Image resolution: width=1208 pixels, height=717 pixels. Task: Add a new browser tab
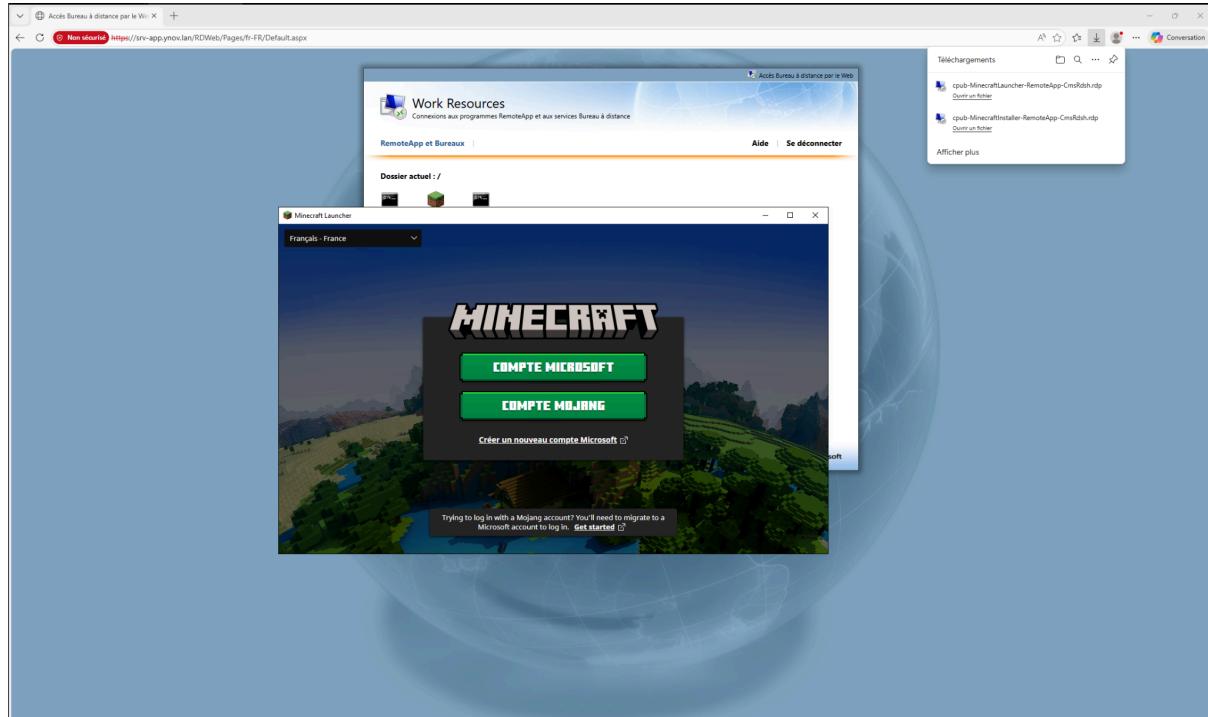point(174,16)
